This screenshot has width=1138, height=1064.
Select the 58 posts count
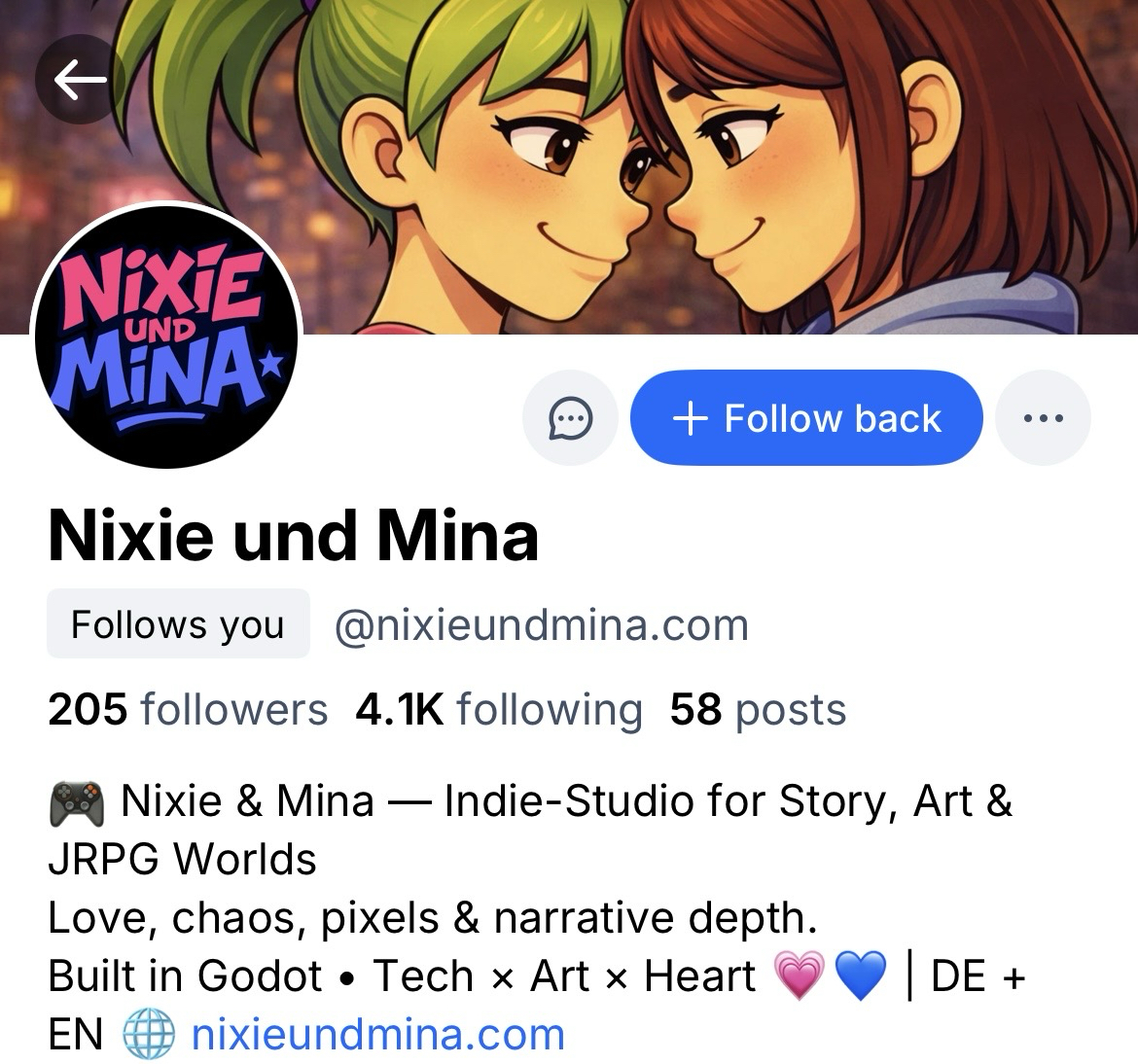[x=758, y=709]
